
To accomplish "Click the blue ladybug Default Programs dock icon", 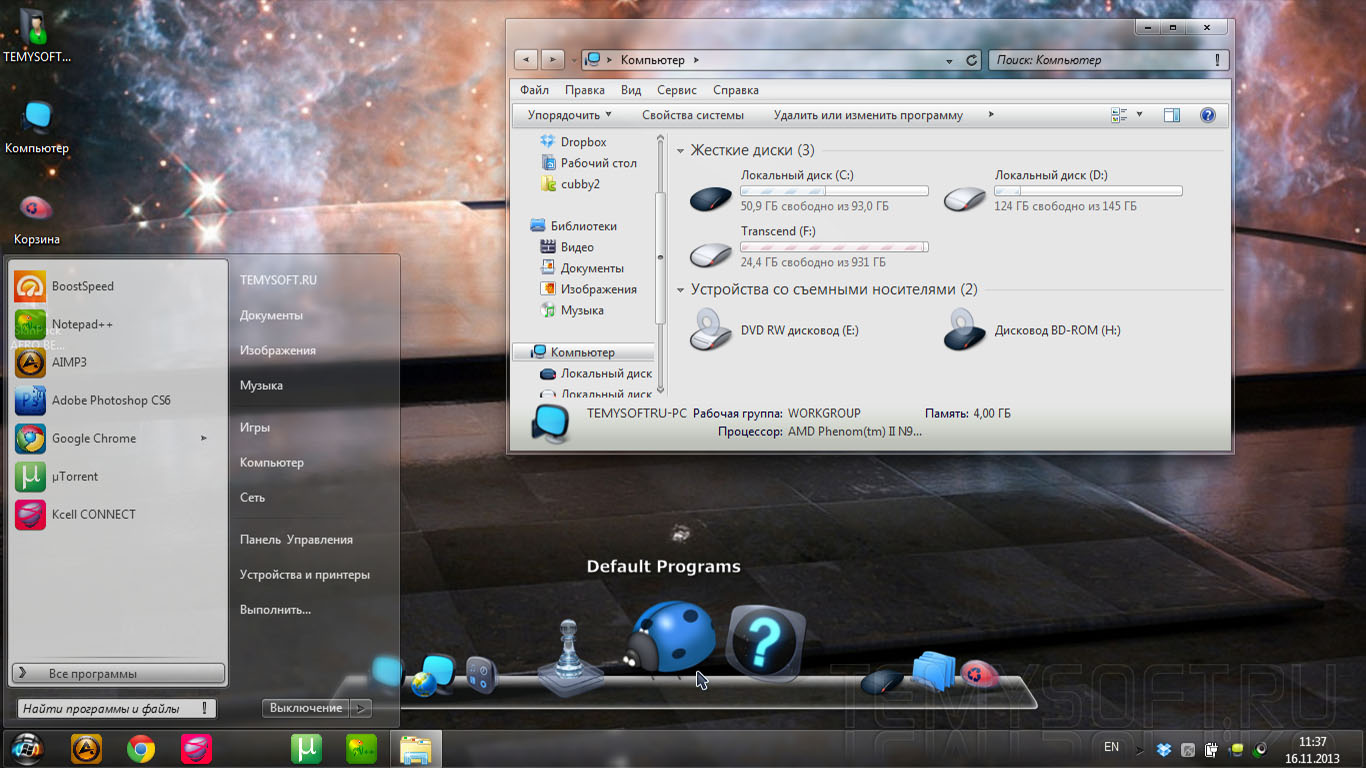I will pos(672,638).
